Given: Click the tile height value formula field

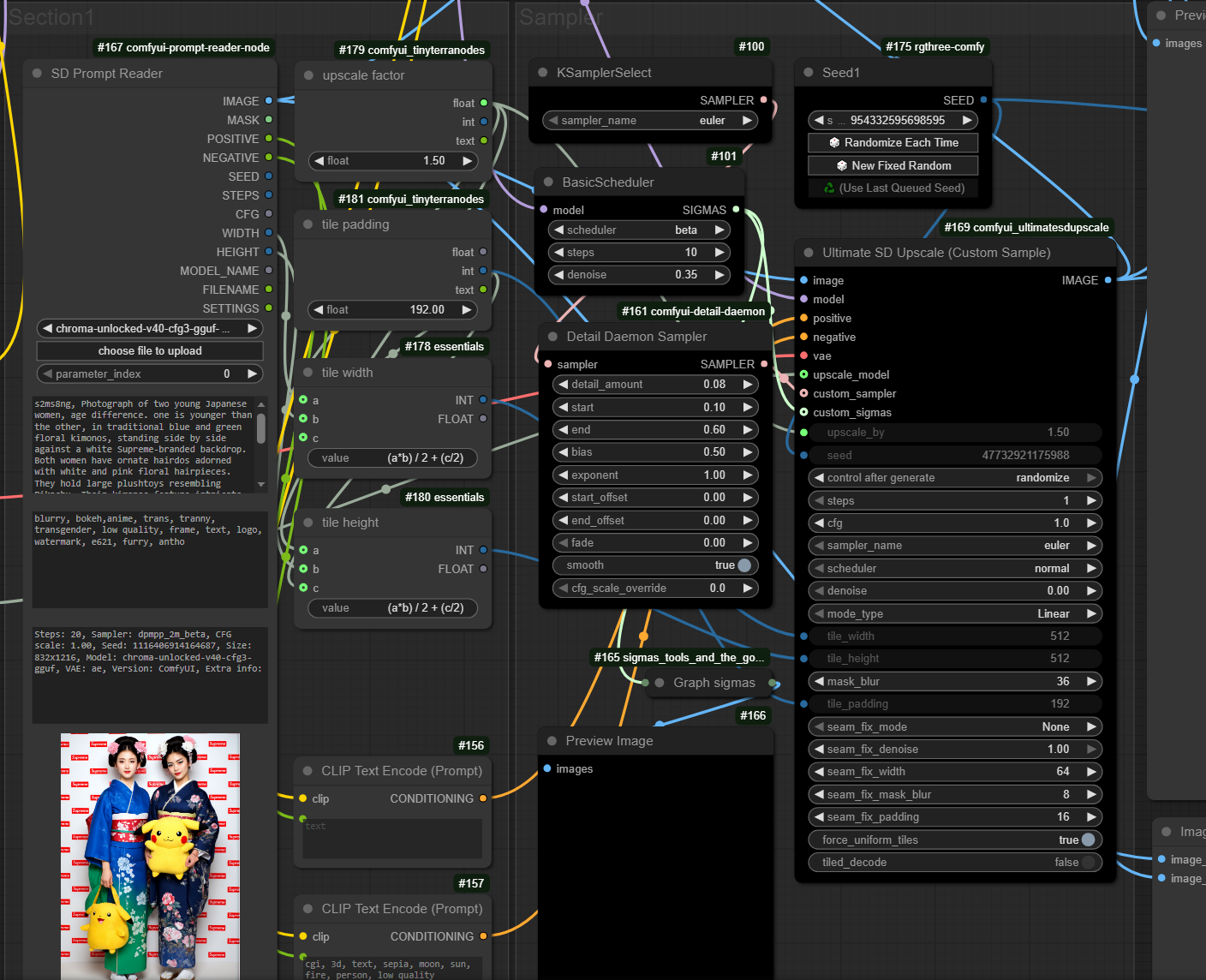Looking at the screenshot, I should pyautogui.click(x=393, y=608).
